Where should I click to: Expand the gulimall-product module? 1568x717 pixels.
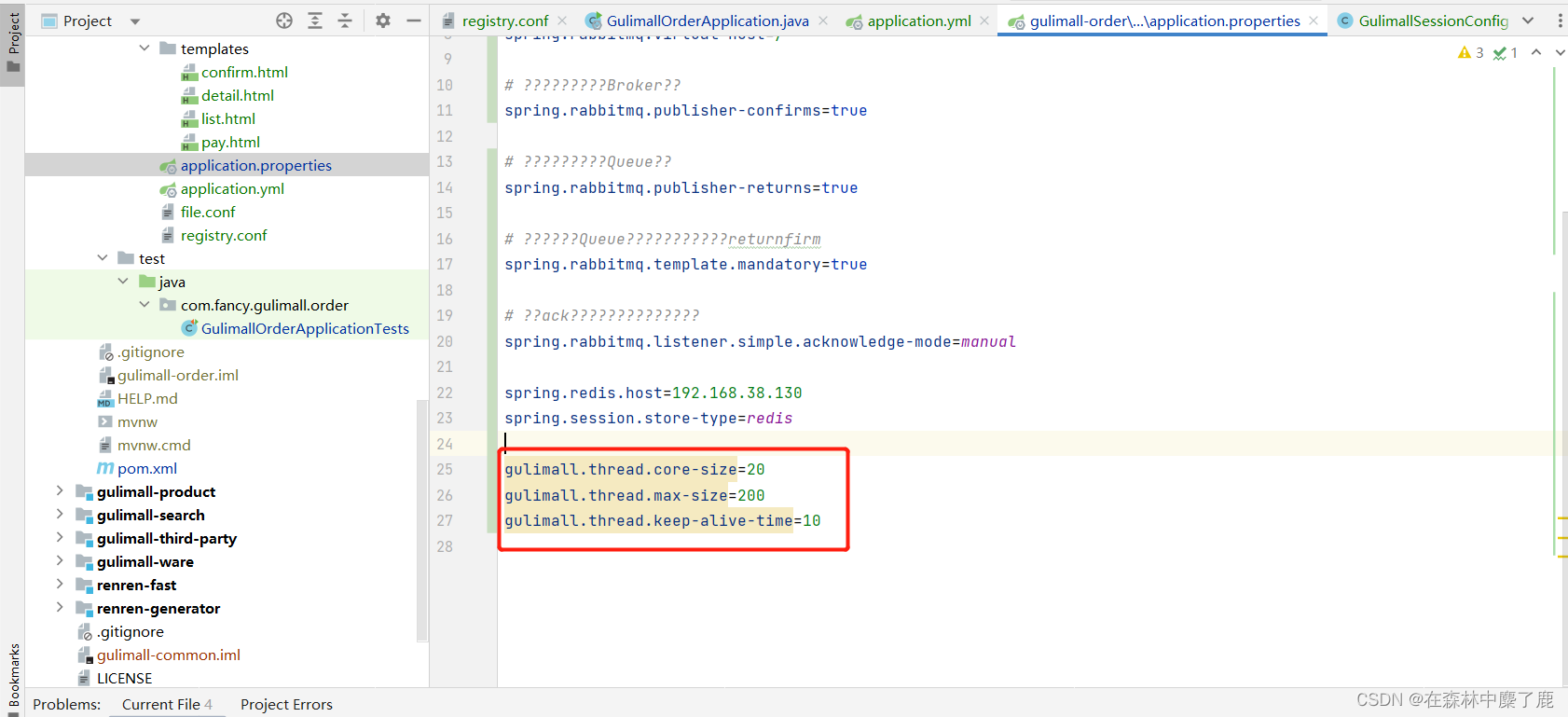[60, 490]
